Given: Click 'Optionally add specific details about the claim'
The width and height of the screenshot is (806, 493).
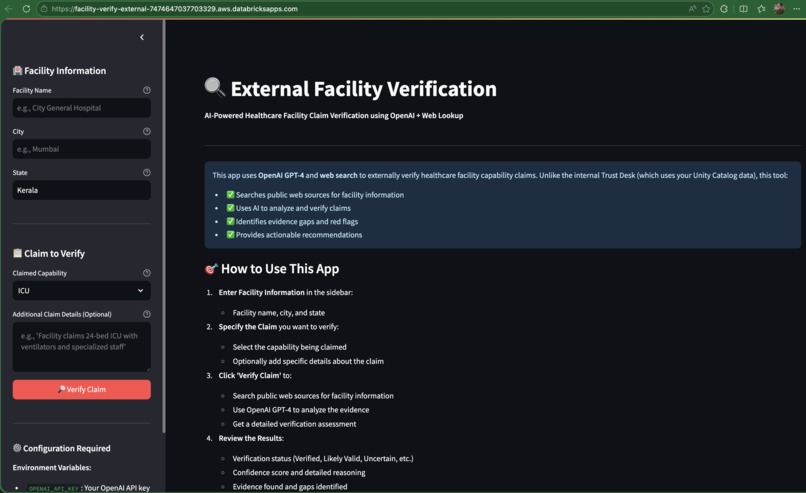Looking at the screenshot, I should click(x=308, y=361).
